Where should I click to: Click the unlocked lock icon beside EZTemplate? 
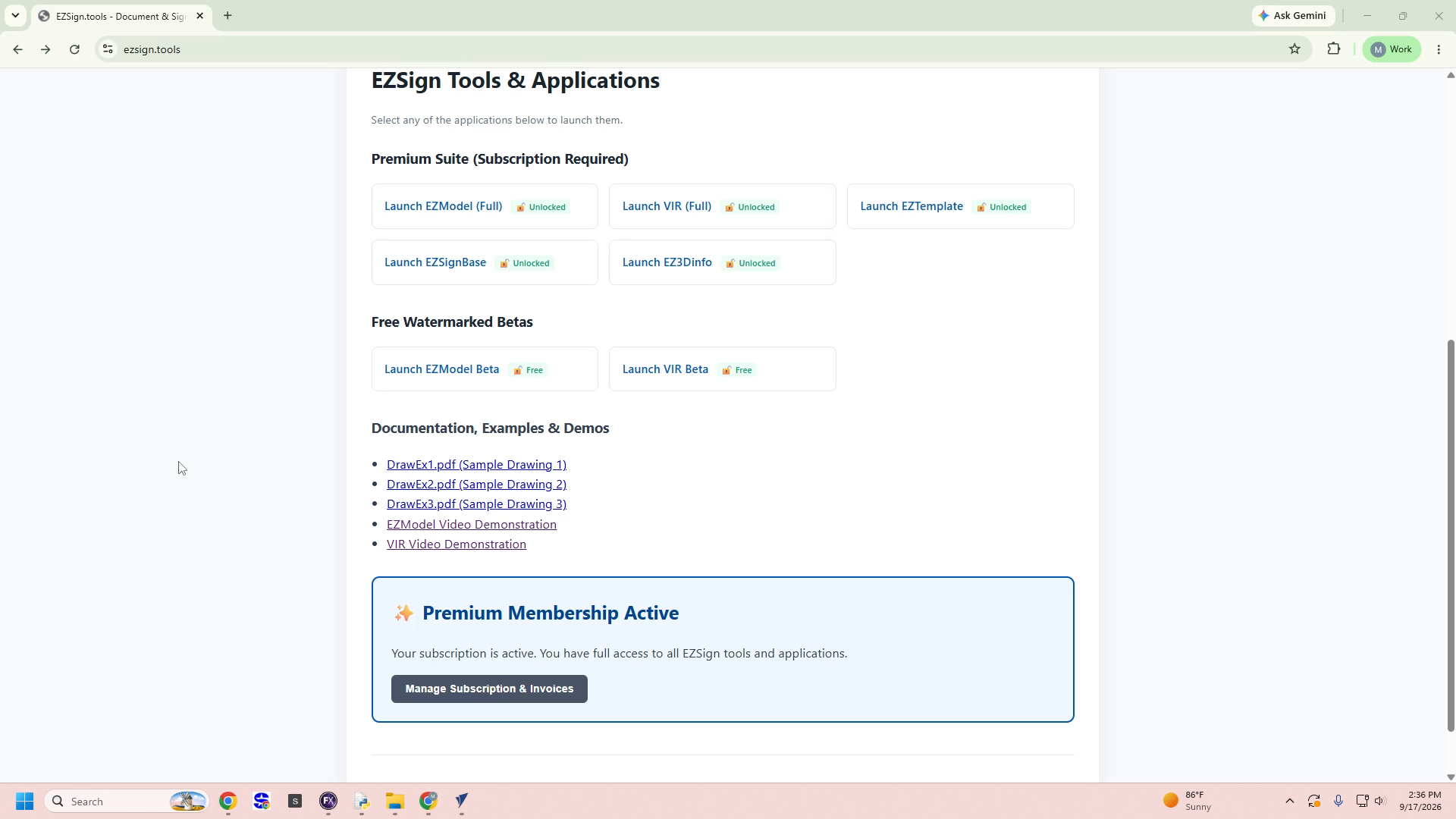[981, 207]
